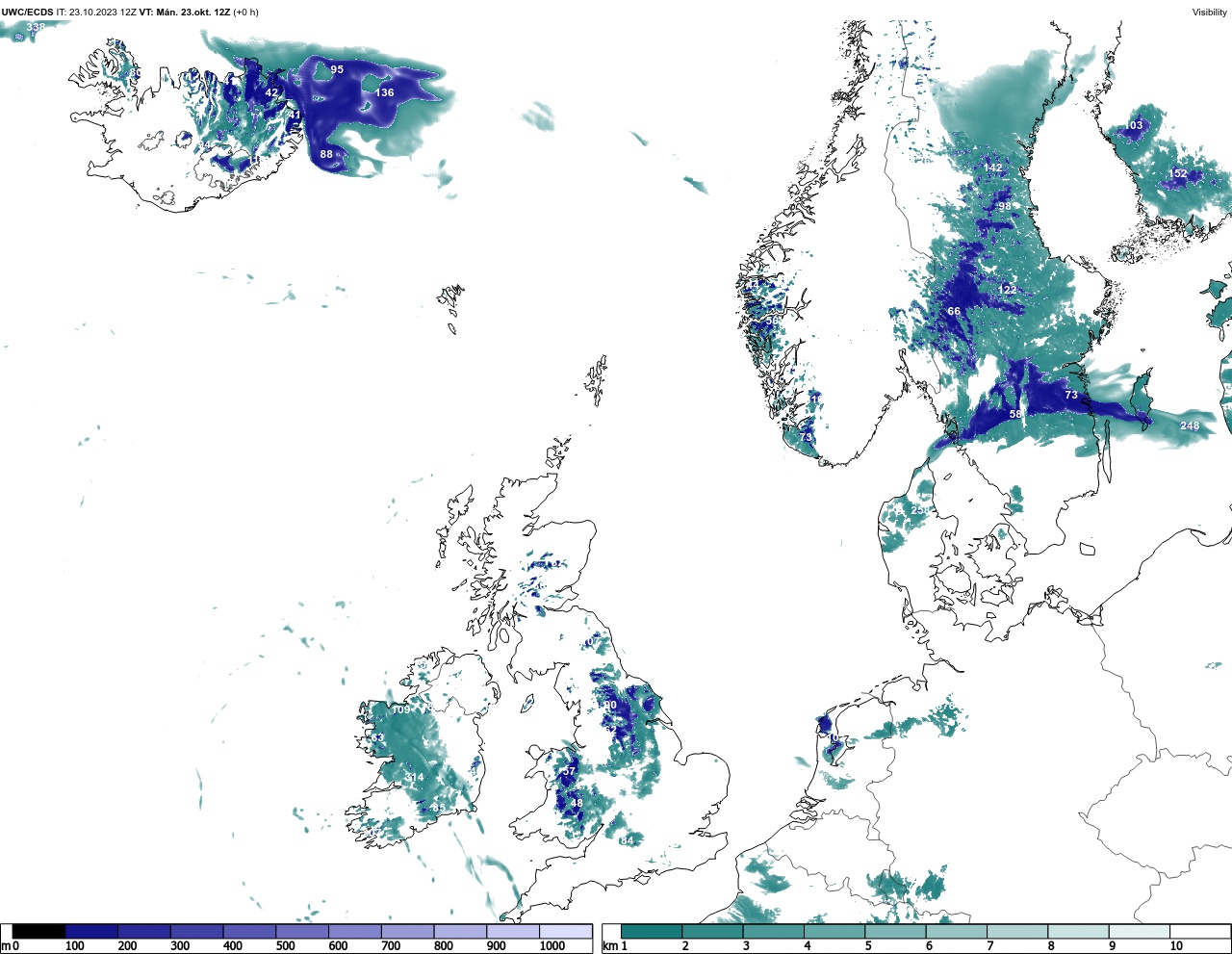Click the IT: 23.10.2023 12Z timestamp
The height and width of the screenshot is (954, 1232).
tap(96, 13)
